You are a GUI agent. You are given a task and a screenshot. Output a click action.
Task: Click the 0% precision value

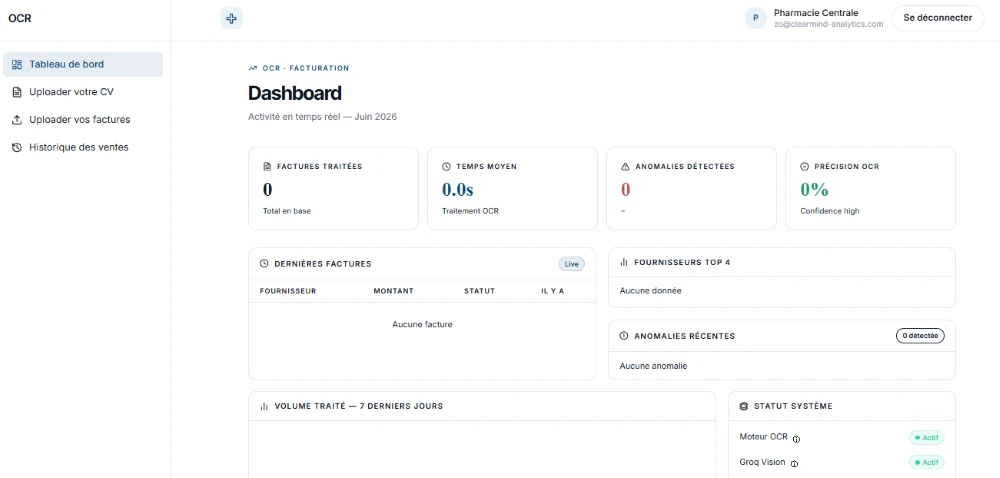814,189
